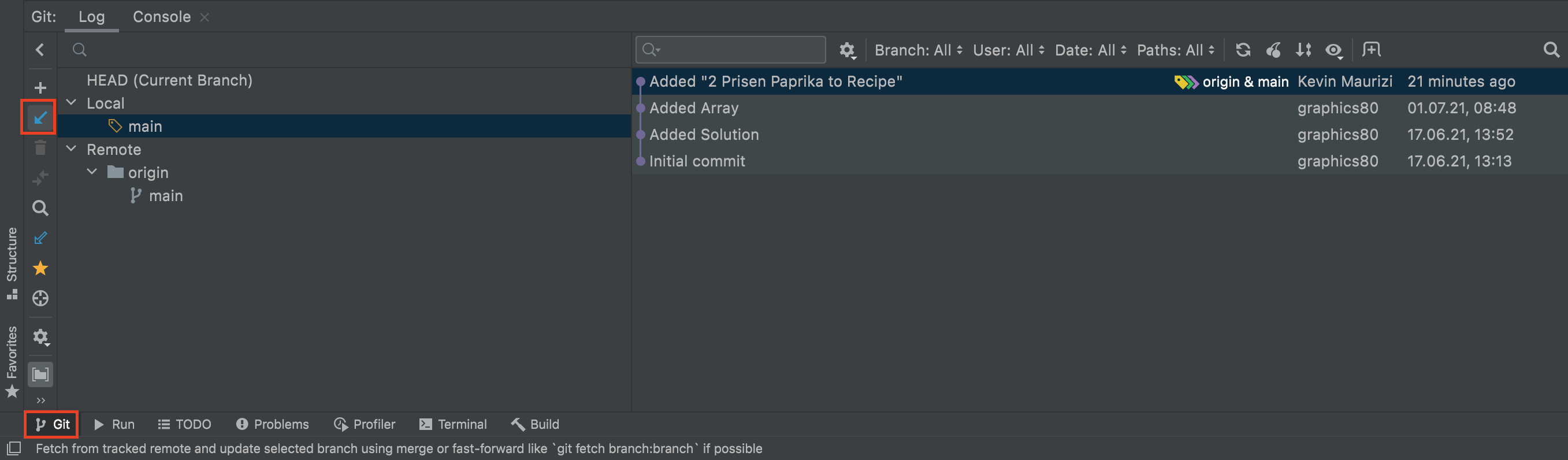
Task: Select the "Added Solution" commit
Action: pos(704,135)
